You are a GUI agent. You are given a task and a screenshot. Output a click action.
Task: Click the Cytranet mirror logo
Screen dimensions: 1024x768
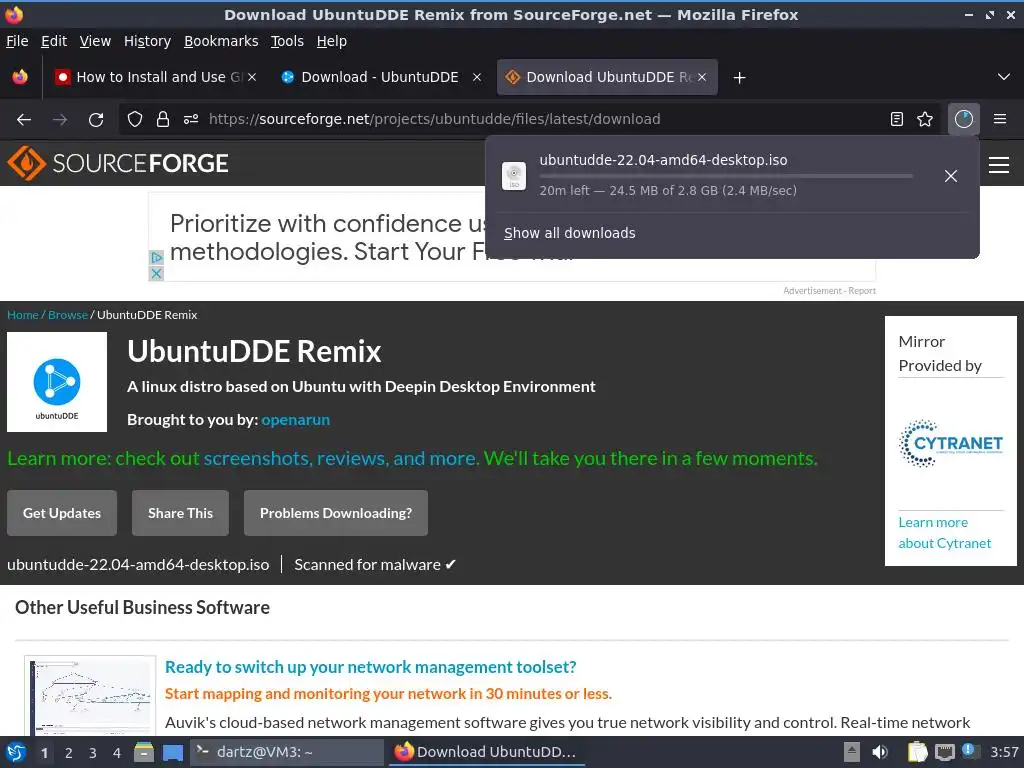pos(951,444)
